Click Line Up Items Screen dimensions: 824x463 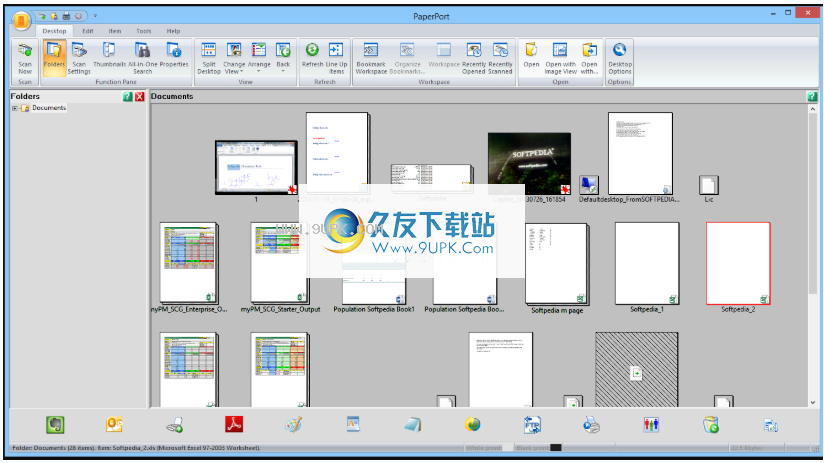pos(336,58)
